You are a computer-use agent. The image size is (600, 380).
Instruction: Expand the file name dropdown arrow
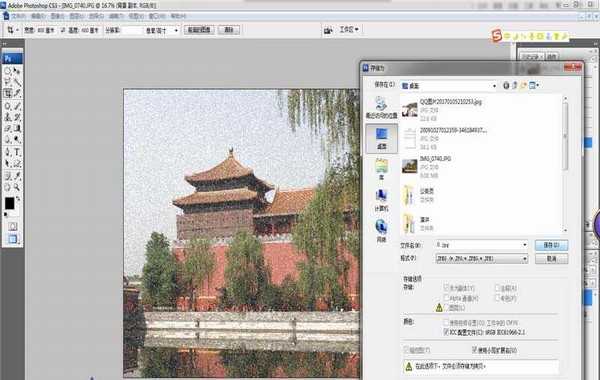click(525, 245)
